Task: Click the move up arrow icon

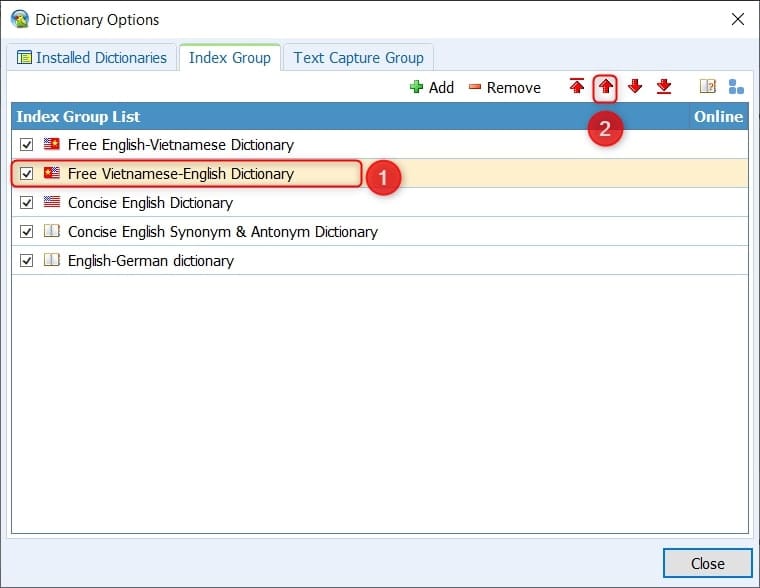Action: (x=605, y=87)
